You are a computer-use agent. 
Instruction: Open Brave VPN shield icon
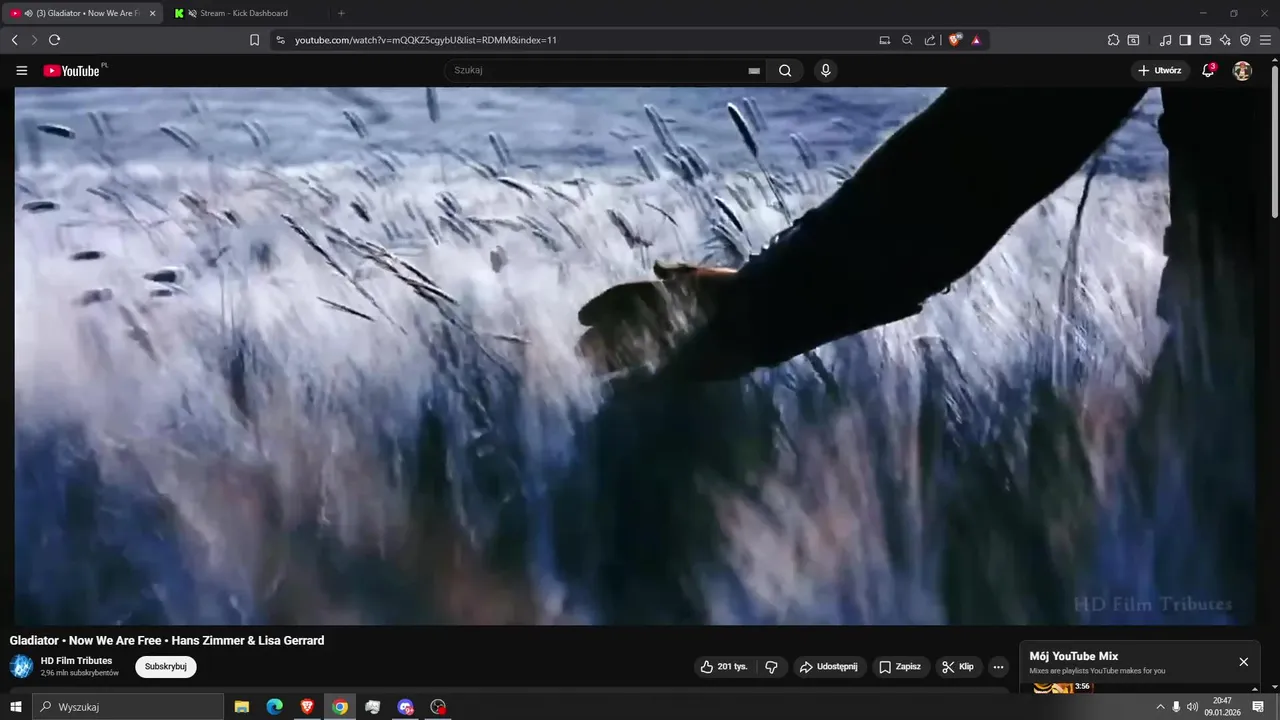[1245, 40]
